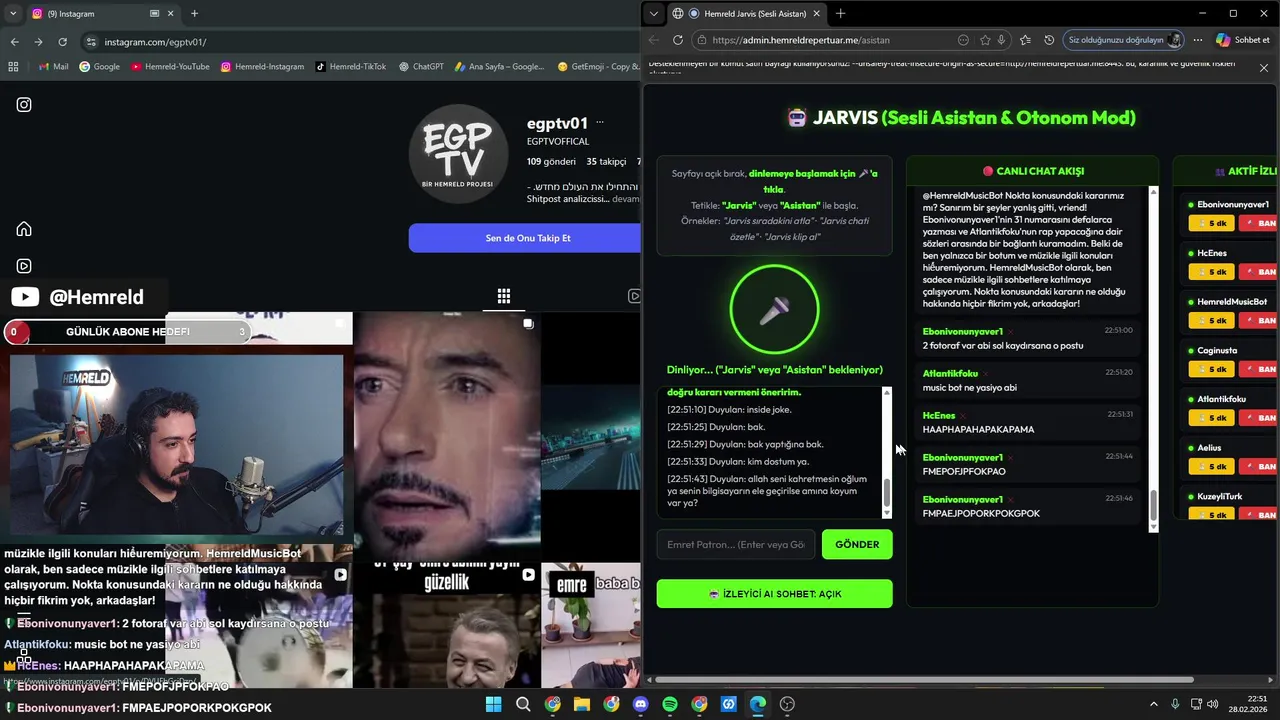Open options dots next to egptv01 username
Viewport: 1280px width, 720px height.
(600, 123)
